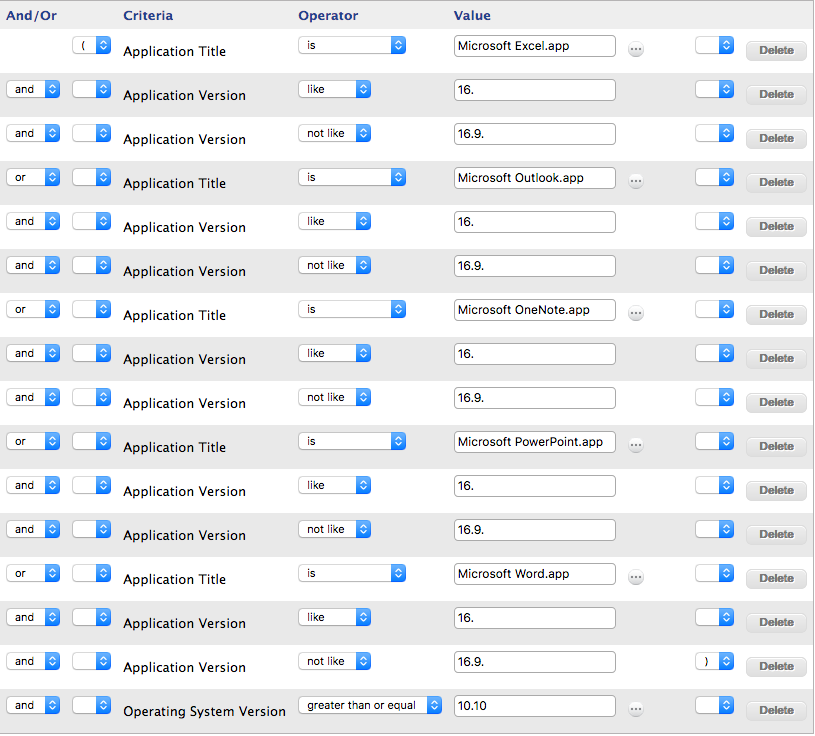Image resolution: width=815 pixels, height=736 pixels.
Task: Open the closing-parenthesis dropdown on the Microsoft Word.app row
Action: (x=714, y=573)
